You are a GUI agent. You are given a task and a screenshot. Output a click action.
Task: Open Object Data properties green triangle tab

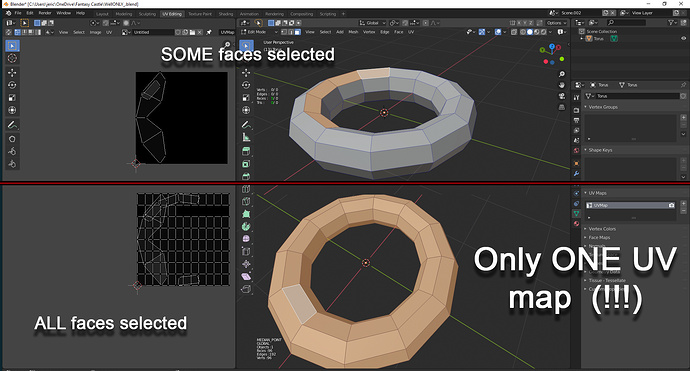(x=576, y=213)
